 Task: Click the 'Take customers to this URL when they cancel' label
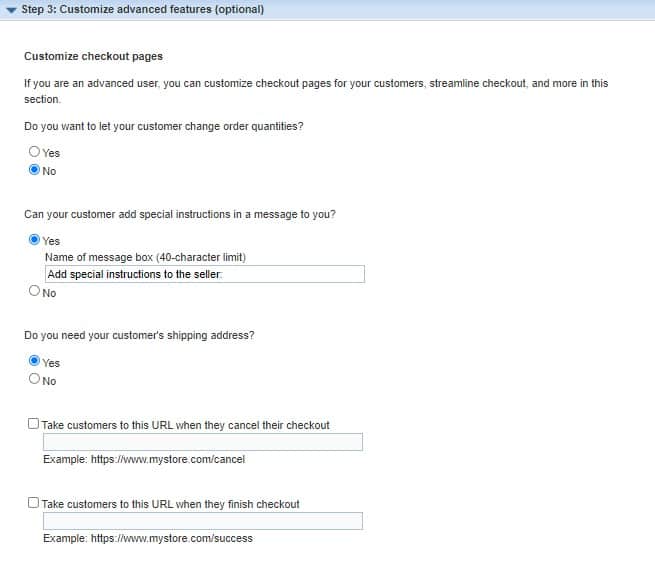(185, 425)
